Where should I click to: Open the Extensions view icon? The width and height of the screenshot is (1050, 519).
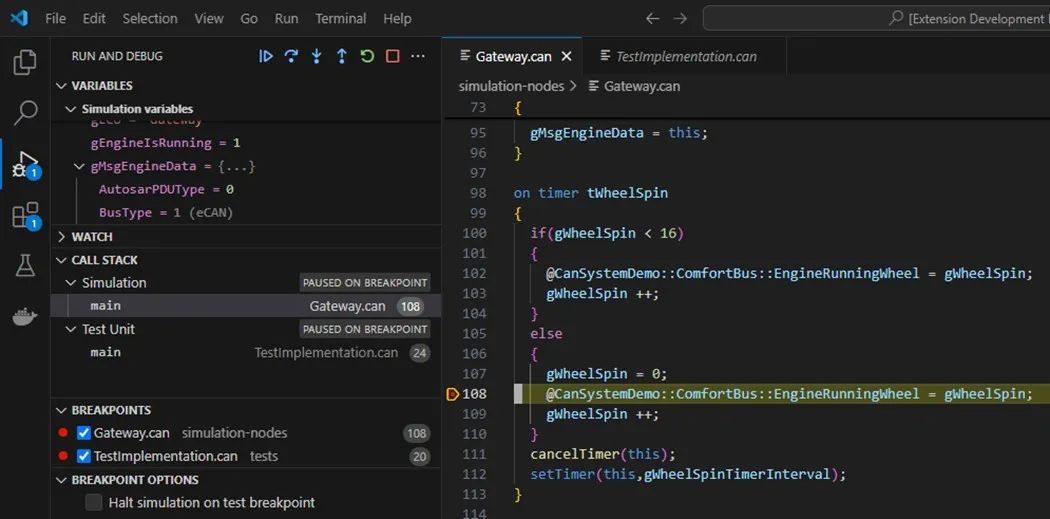pyautogui.click(x=25, y=215)
